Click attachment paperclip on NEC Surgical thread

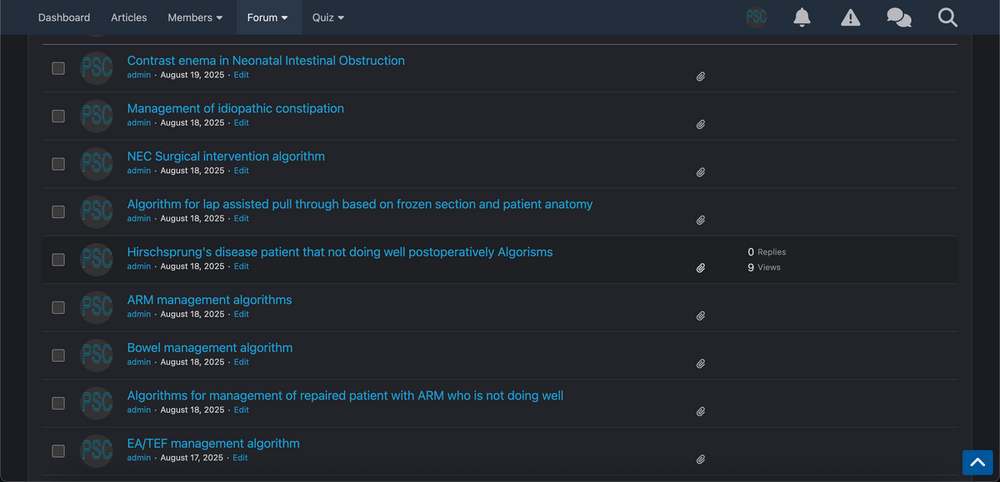point(700,172)
